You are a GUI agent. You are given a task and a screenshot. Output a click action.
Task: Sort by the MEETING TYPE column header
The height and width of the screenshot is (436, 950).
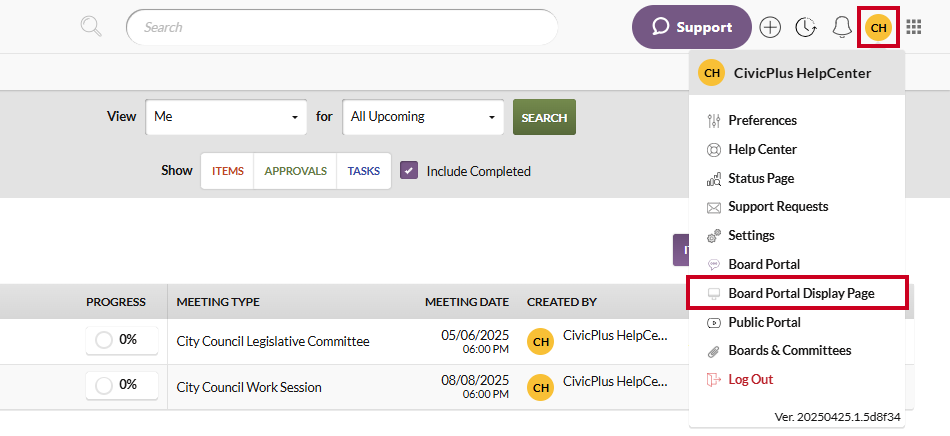click(218, 302)
